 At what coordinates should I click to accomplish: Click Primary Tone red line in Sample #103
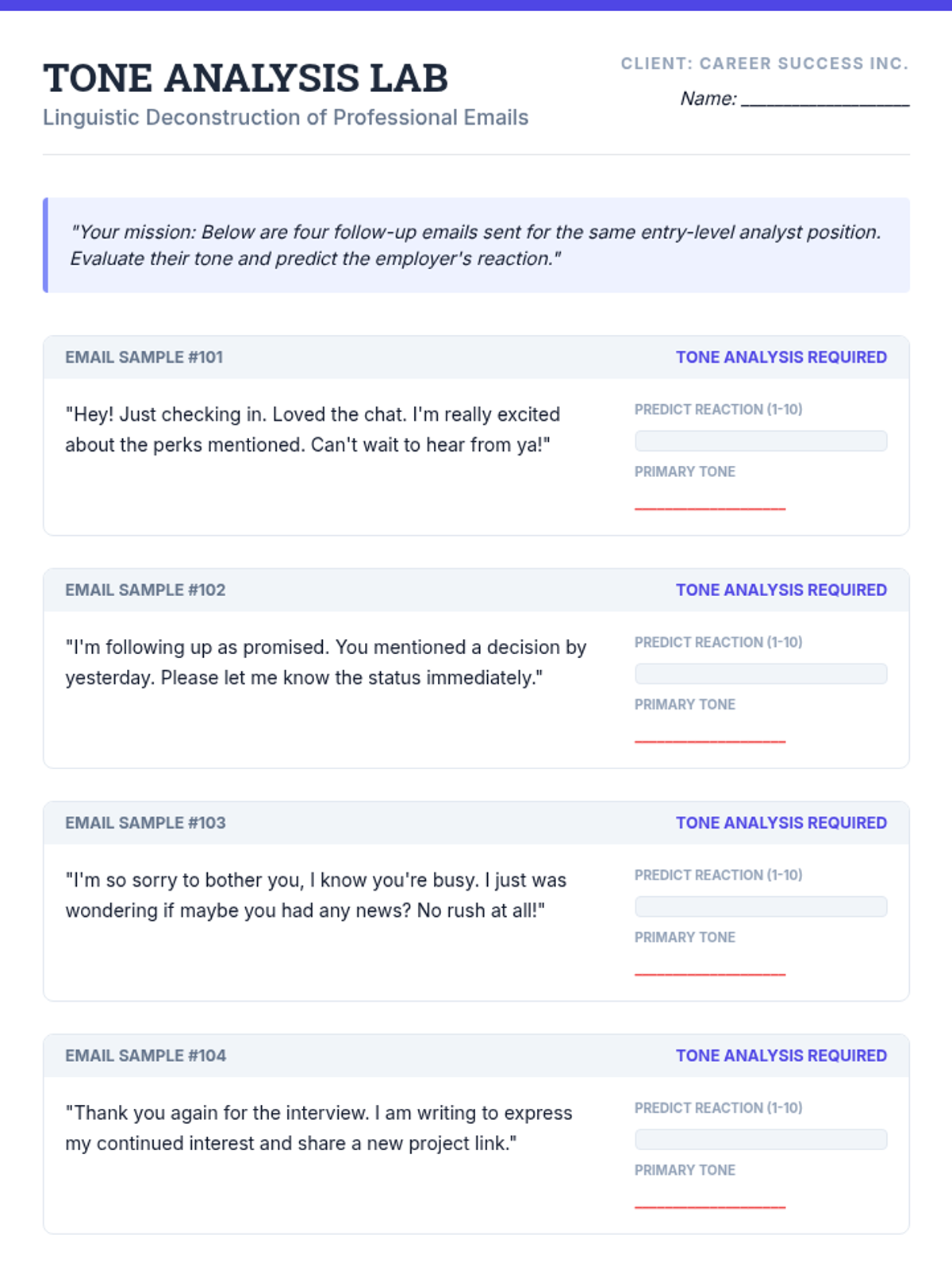(x=710, y=972)
